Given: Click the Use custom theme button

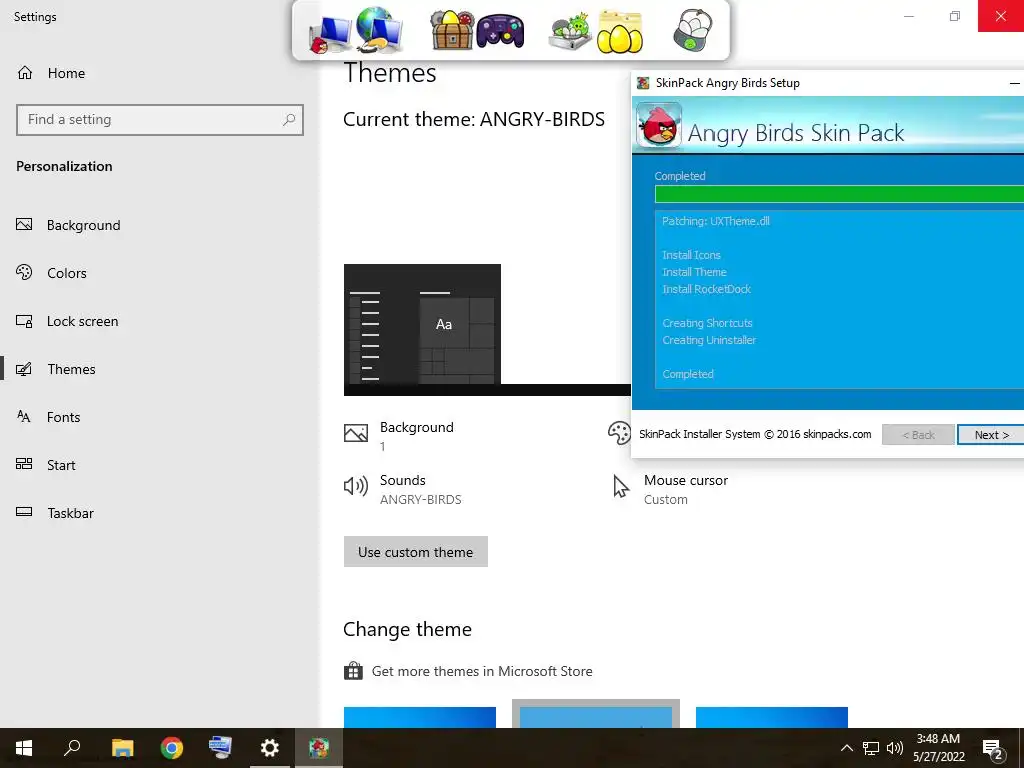Looking at the screenshot, I should (415, 552).
